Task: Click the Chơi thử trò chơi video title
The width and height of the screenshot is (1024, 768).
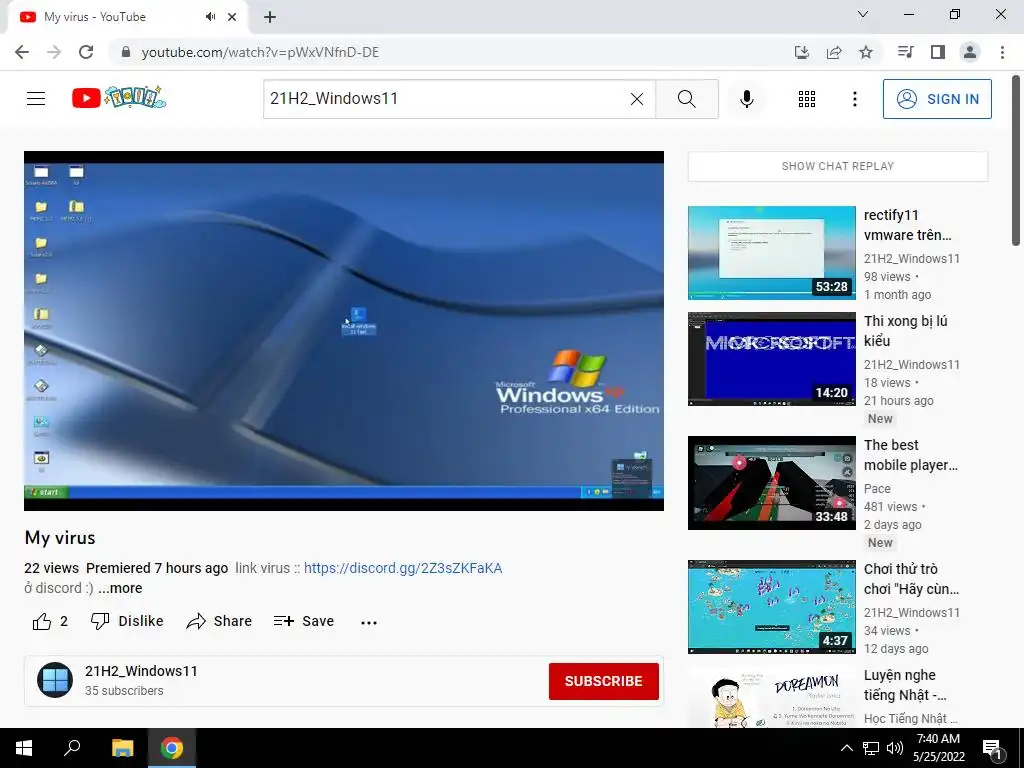Action: tap(911, 579)
